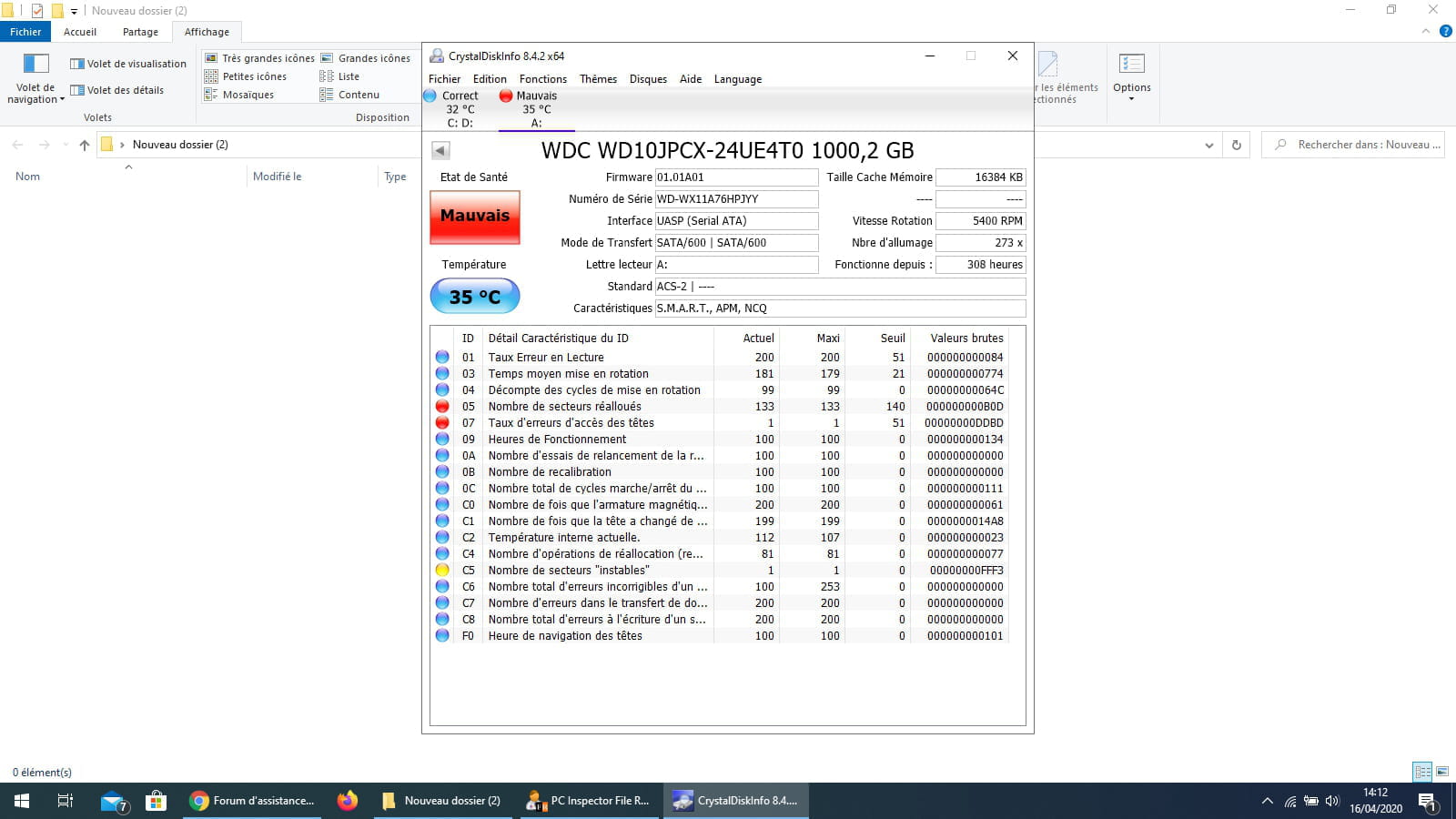Open the Affichage ribbon tab
This screenshot has height=819, width=1456.
tap(207, 32)
